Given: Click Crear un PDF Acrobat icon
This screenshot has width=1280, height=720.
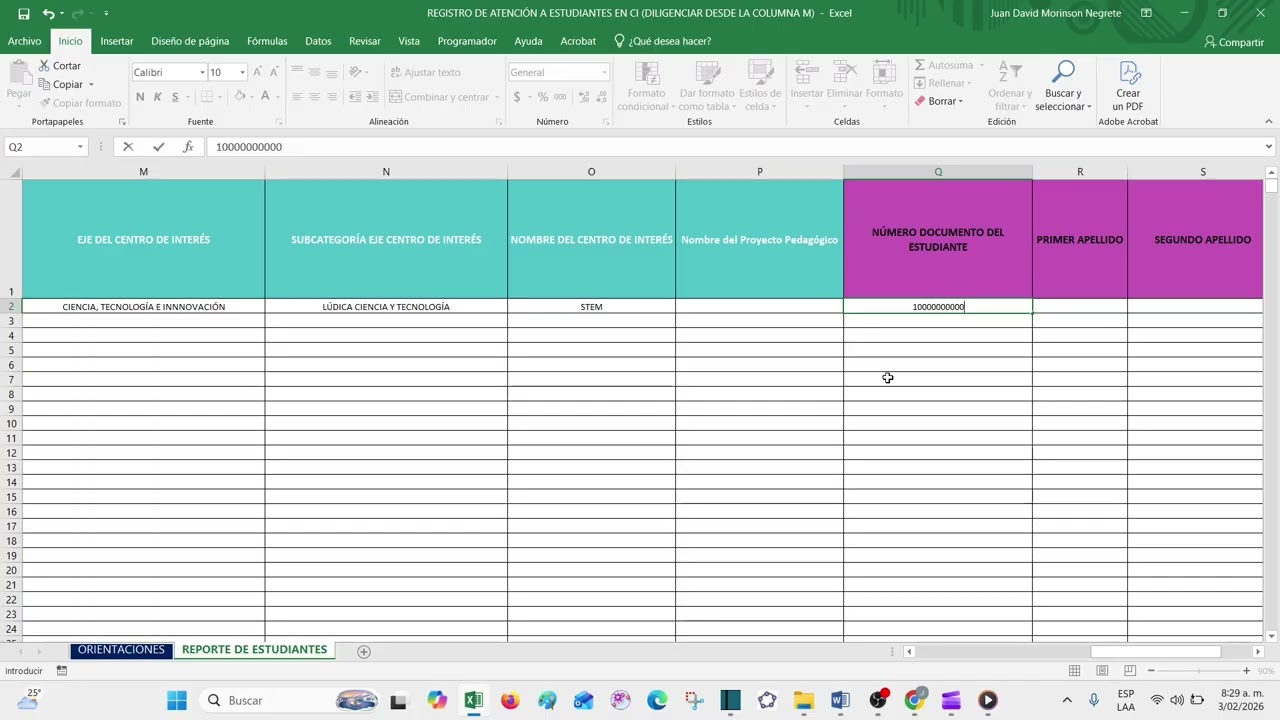Looking at the screenshot, I should tap(1128, 86).
